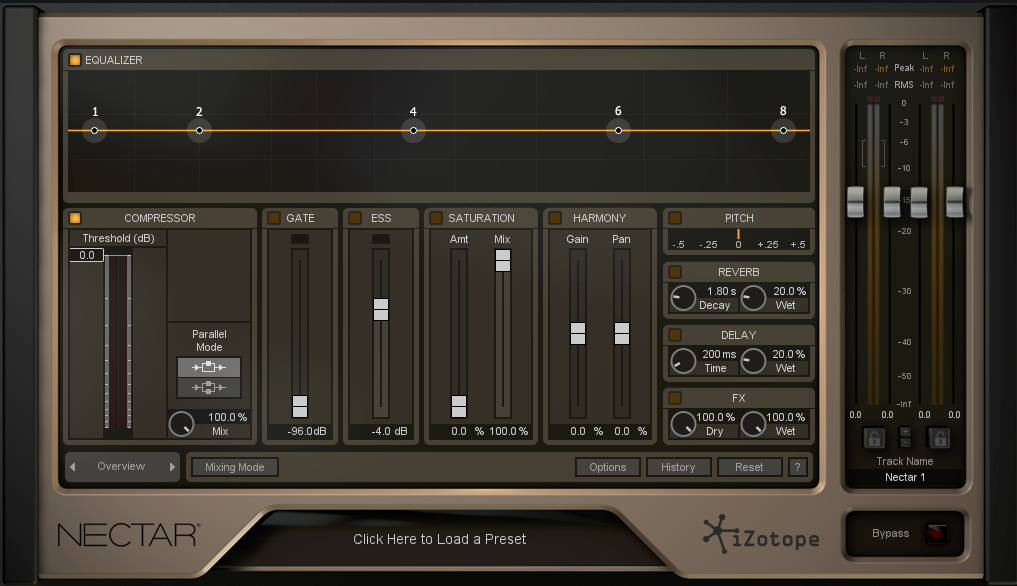Go to previous view with left Overview arrow
This screenshot has width=1017, height=586.
(x=73, y=467)
